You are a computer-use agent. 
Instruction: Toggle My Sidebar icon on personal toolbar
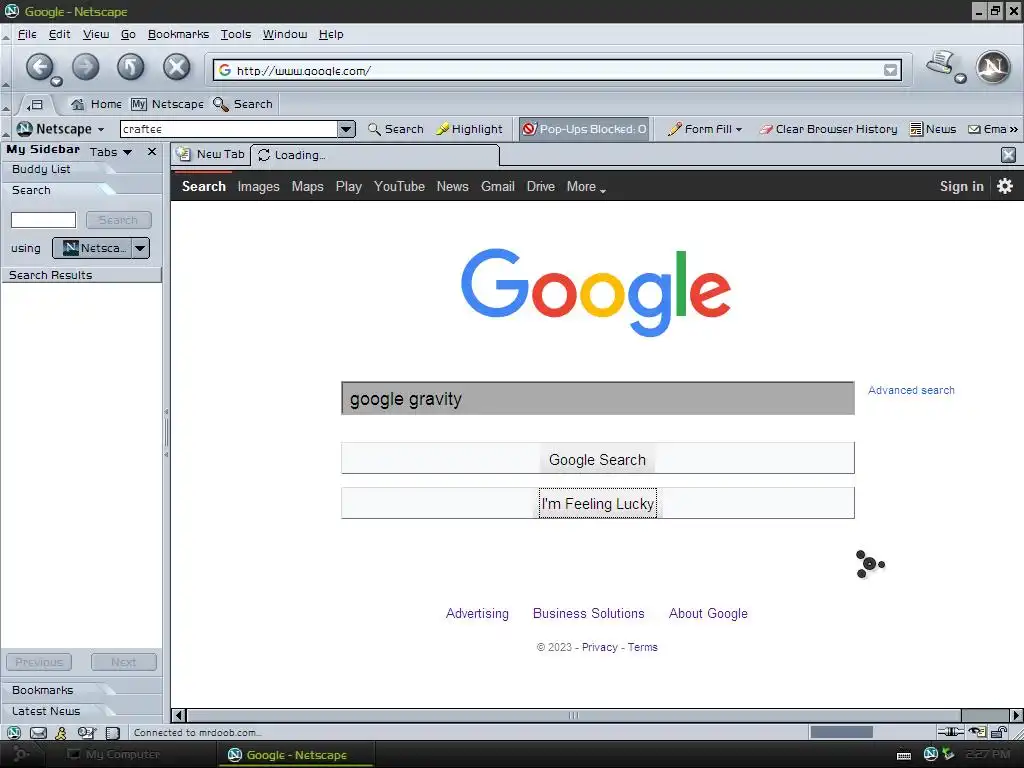pos(35,104)
